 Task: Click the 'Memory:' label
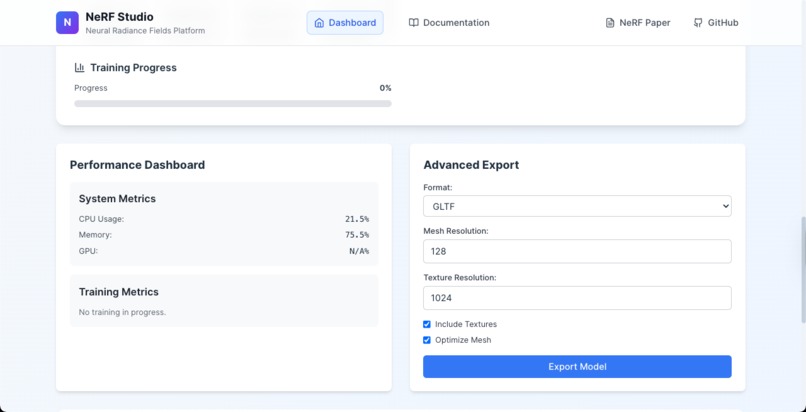[95, 235]
